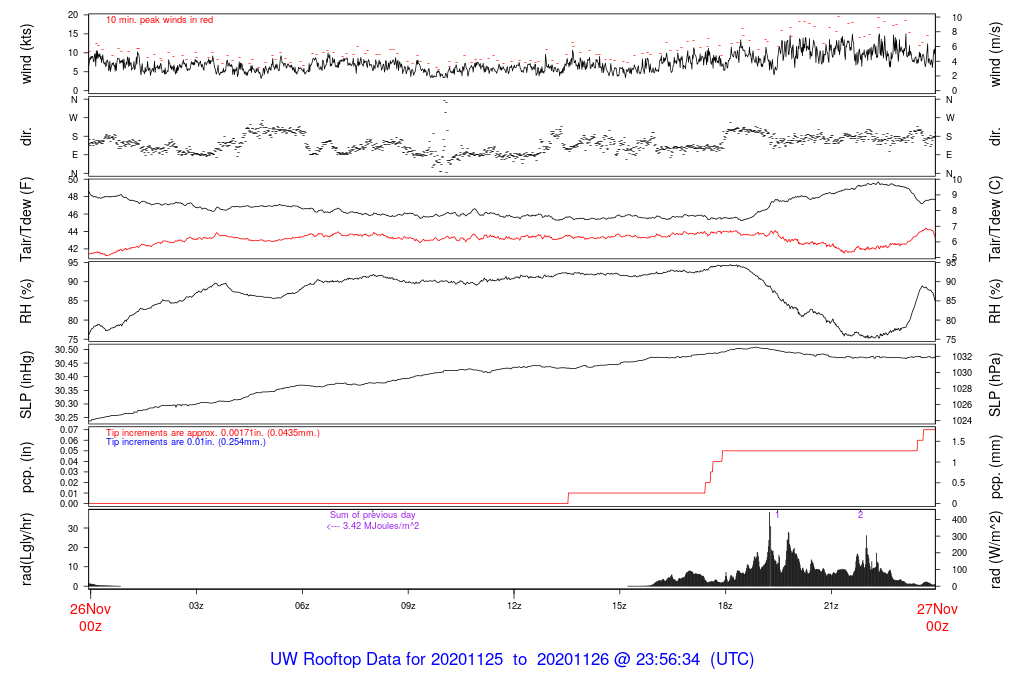Click the 'rad (W/m^2)' axis label
This screenshot has height=700, width=1024.
click(x=995, y=549)
